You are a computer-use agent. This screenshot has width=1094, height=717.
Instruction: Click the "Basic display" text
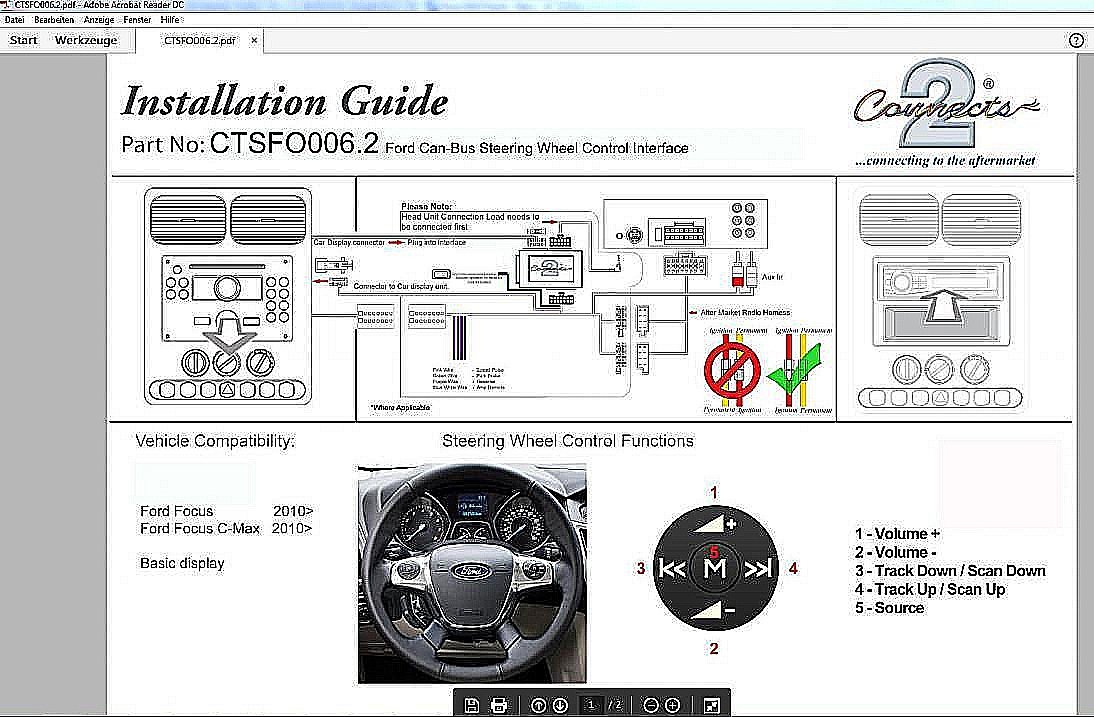pos(182,564)
